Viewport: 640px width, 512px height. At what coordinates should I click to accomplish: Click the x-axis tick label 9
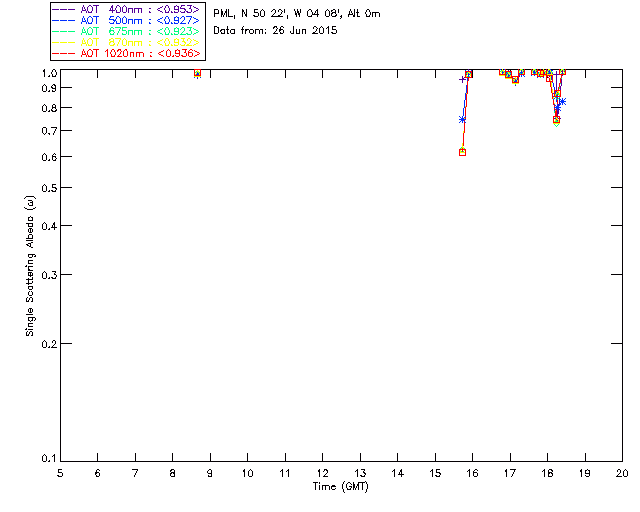[x=210, y=473]
